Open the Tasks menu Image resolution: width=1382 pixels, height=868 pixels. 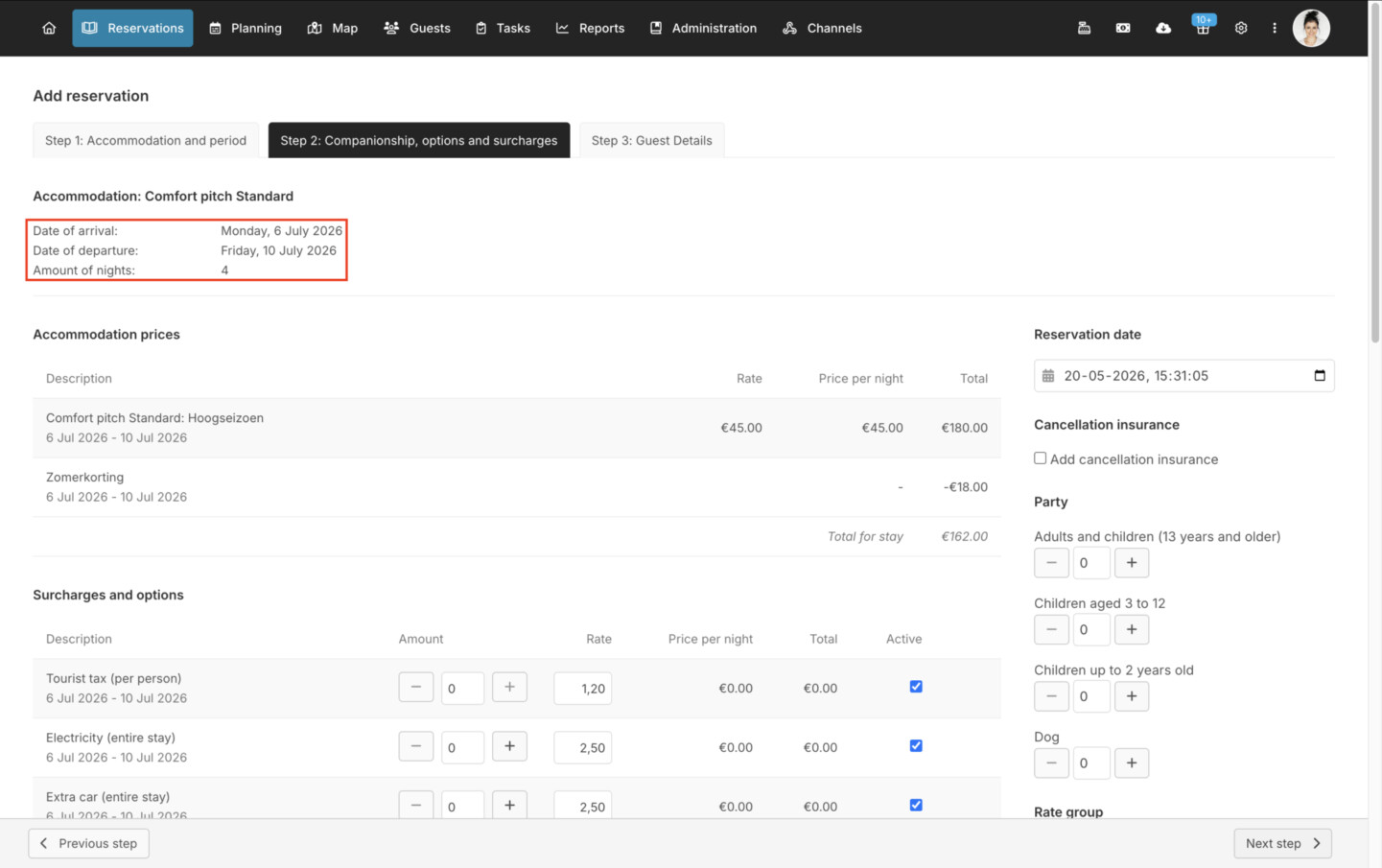click(503, 28)
